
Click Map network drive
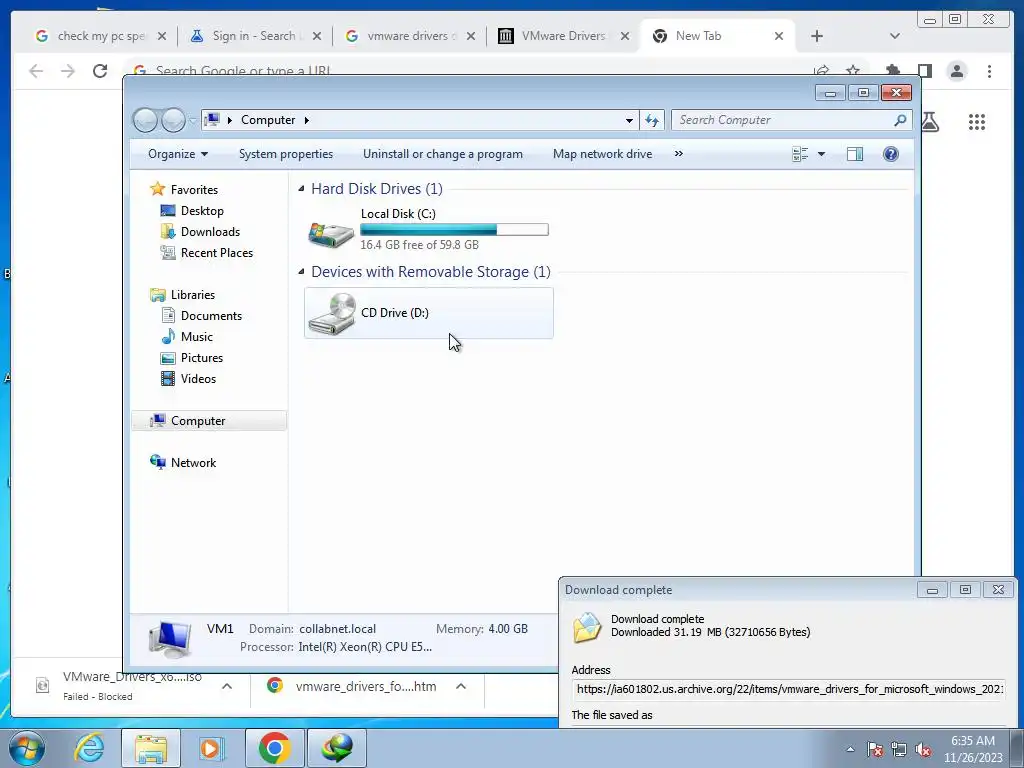pyautogui.click(x=602, y=154)
